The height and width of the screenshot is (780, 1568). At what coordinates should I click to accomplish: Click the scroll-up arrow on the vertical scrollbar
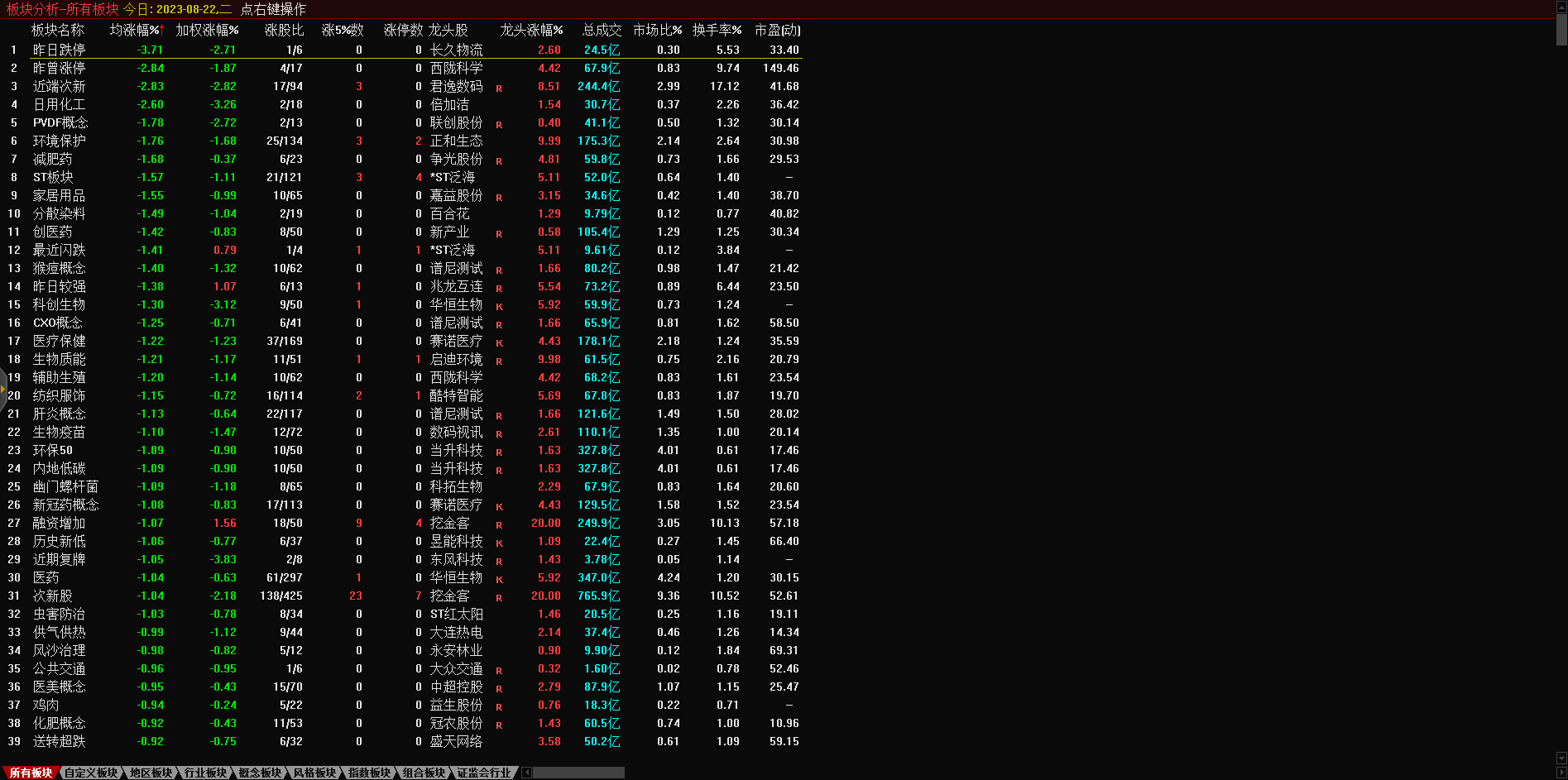(1561, 6)
